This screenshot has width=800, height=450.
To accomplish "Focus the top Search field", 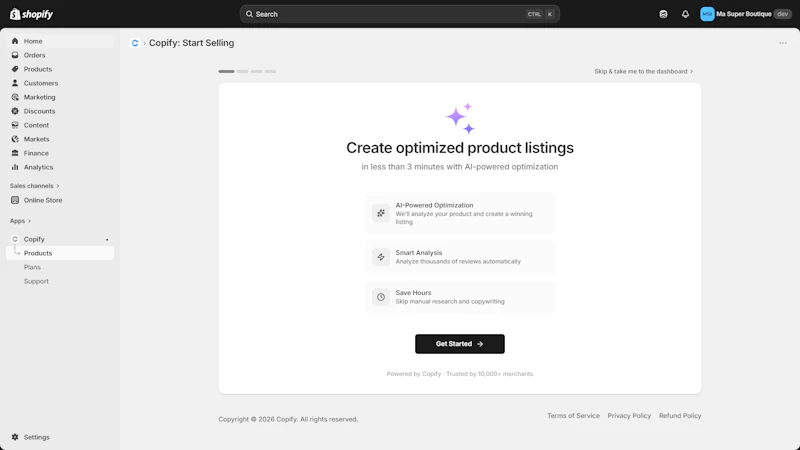I will click(x=399, y=14).
